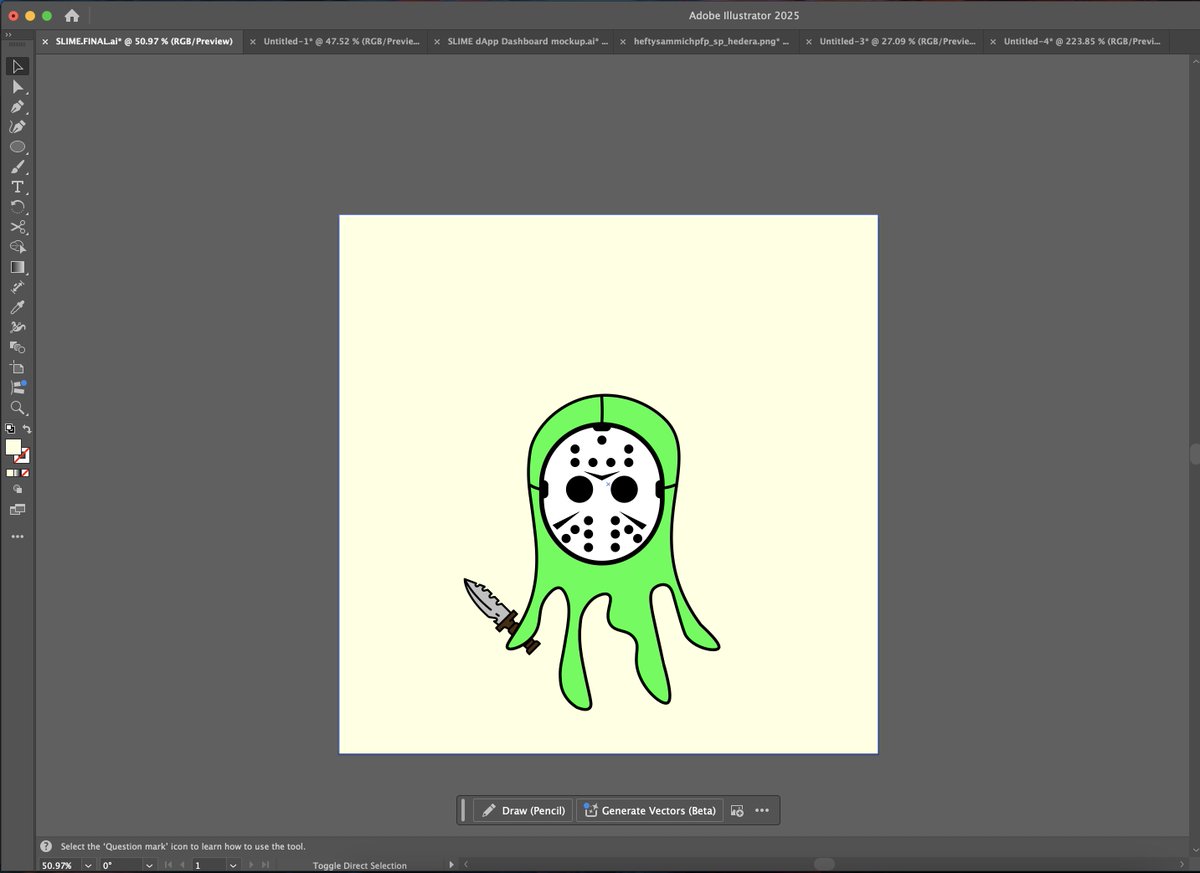The width and height of the screenshot is (1200, 873).
Task: Open Edit Toolbar three dots
Action: (x=17, y=537)
